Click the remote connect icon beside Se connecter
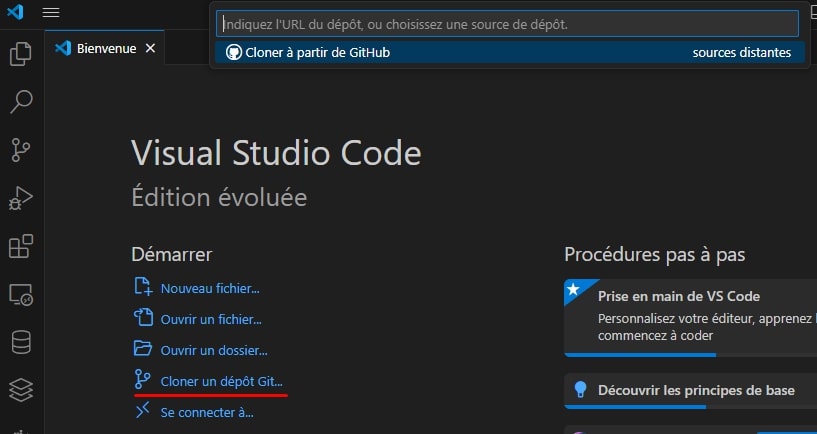817x434 pixels. tap(142, 410)
